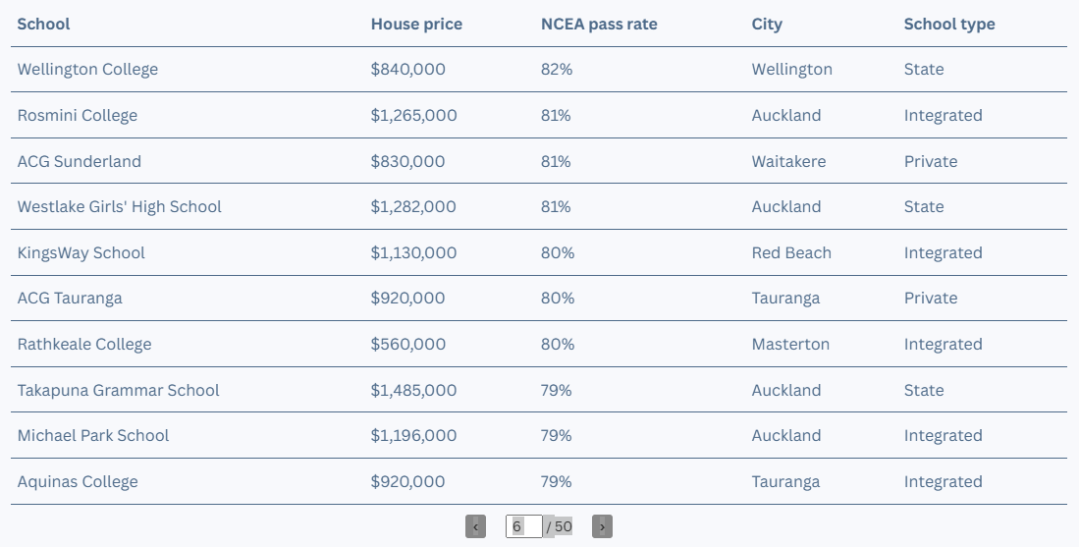Select the Michael Park School row
This screenshot has width=1080, height=547.
tap(539, 435)
